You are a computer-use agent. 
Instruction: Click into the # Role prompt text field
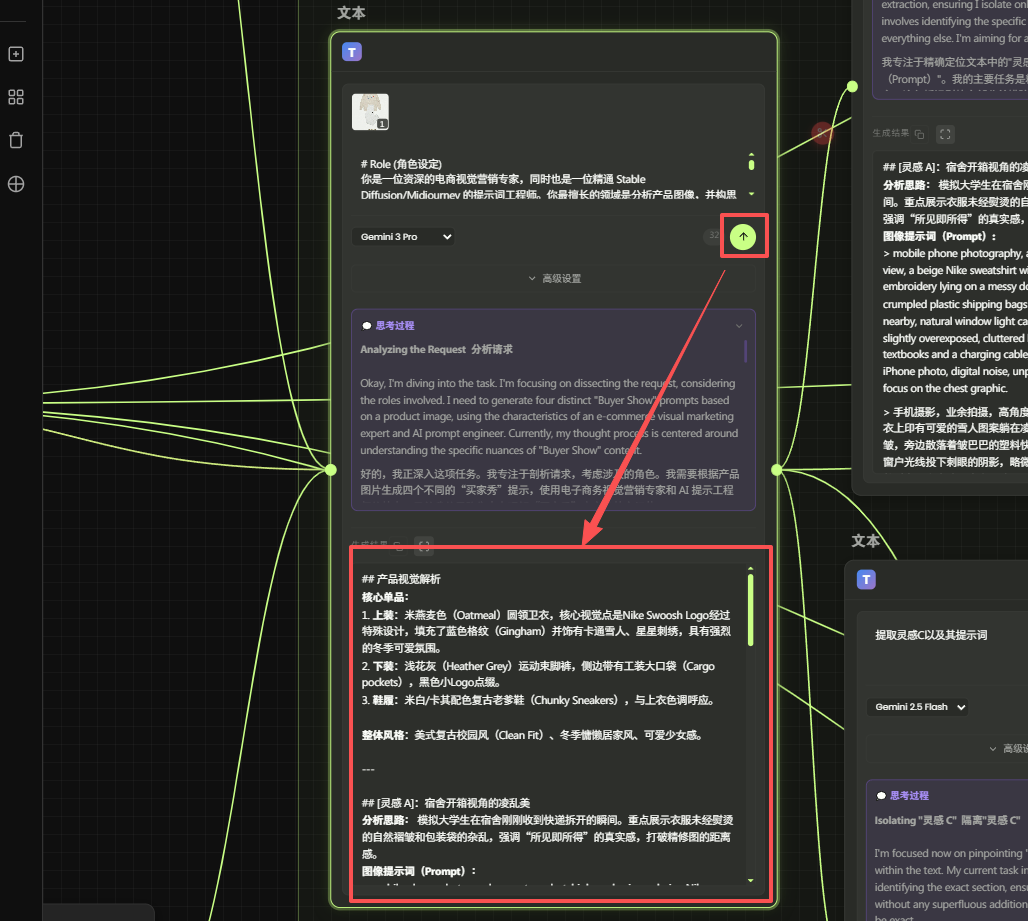coord(550,179)
